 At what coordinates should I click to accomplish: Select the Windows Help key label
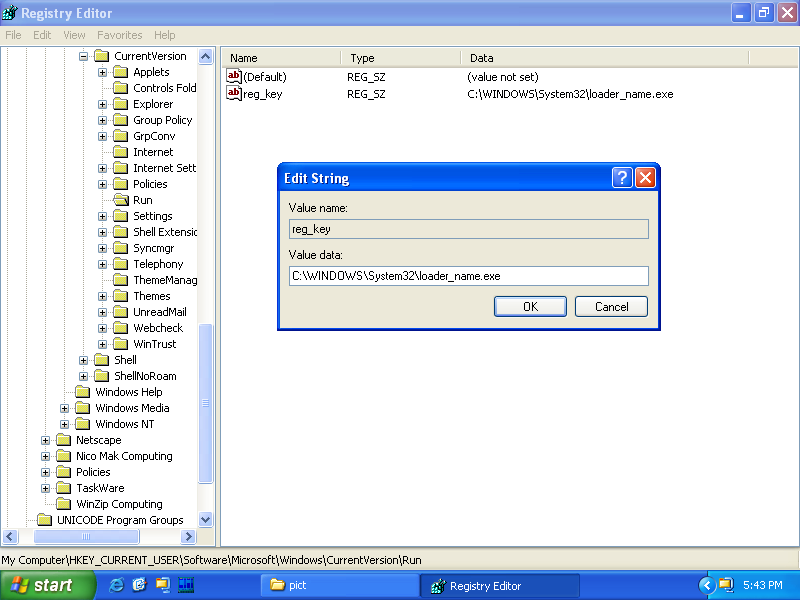click(129, 392)
